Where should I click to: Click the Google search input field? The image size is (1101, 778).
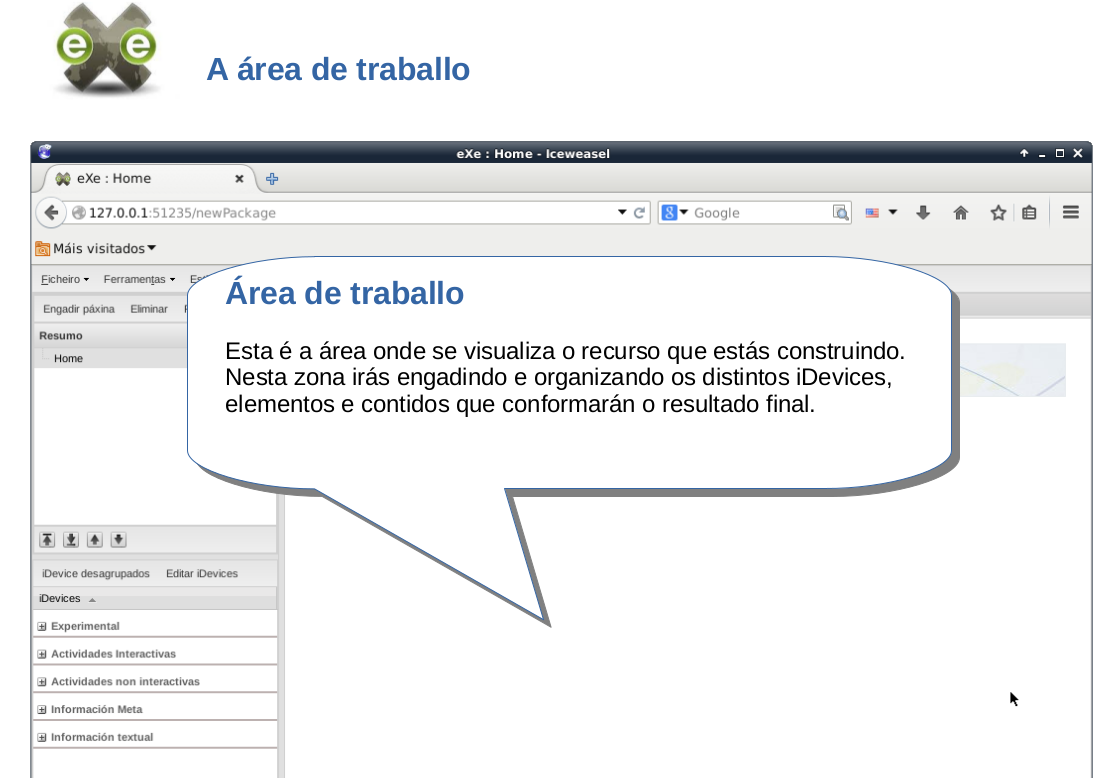(x=760, y=213)
